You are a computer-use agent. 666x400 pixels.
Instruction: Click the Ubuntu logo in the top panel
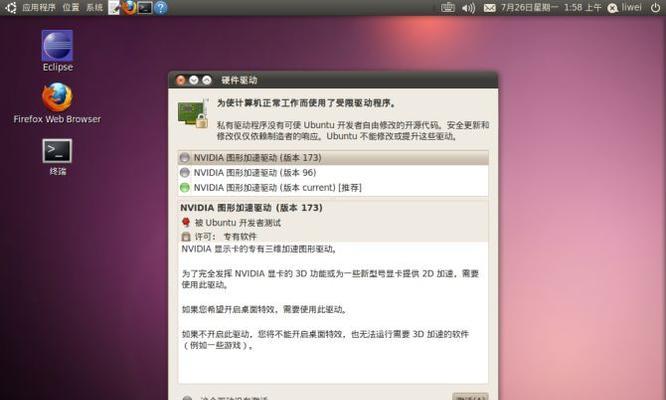[11, 7]
